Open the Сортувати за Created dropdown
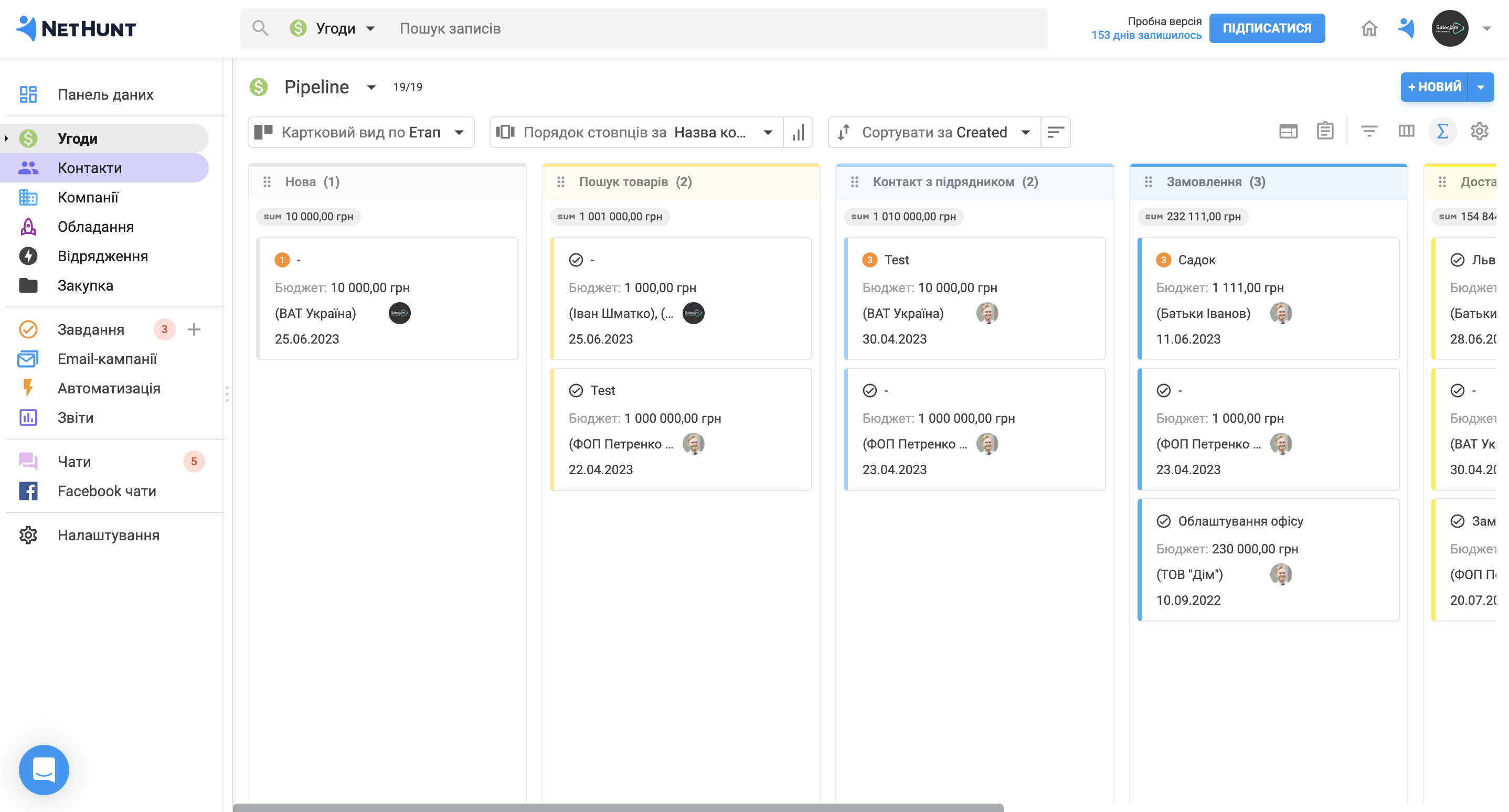1509x812 pixels. tap(935, 132)
